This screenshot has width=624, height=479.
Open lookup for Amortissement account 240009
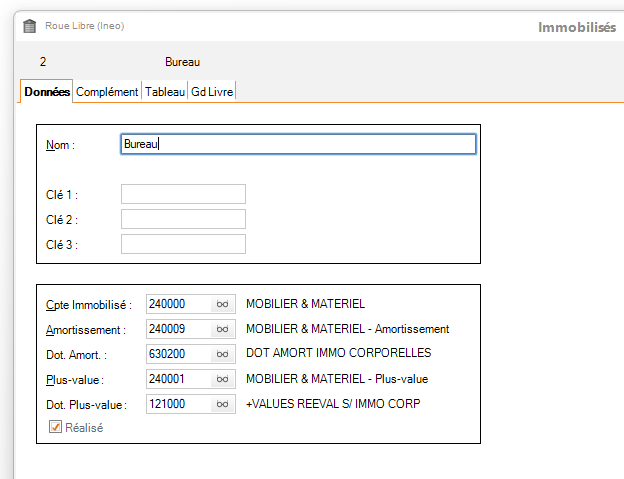point(223,329)
